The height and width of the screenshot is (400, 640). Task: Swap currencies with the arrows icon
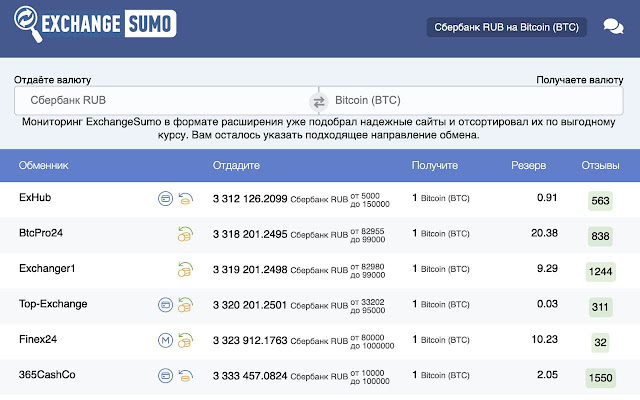point(319,102)
